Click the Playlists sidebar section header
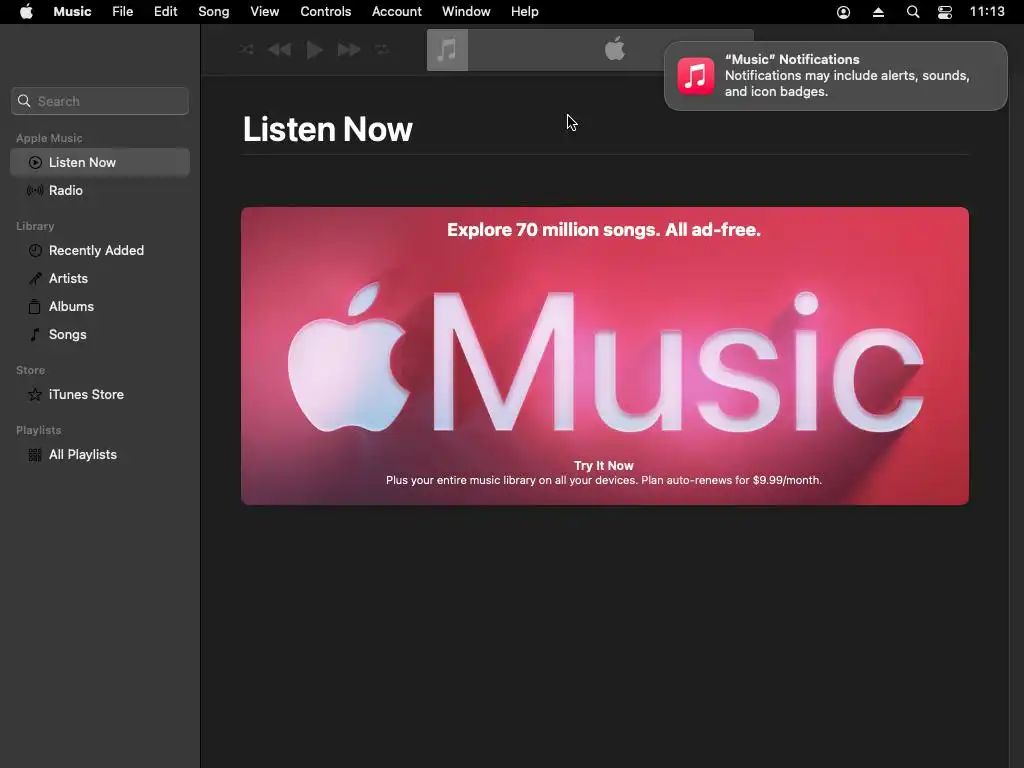Screen dimensions: 1024x768 39,430
